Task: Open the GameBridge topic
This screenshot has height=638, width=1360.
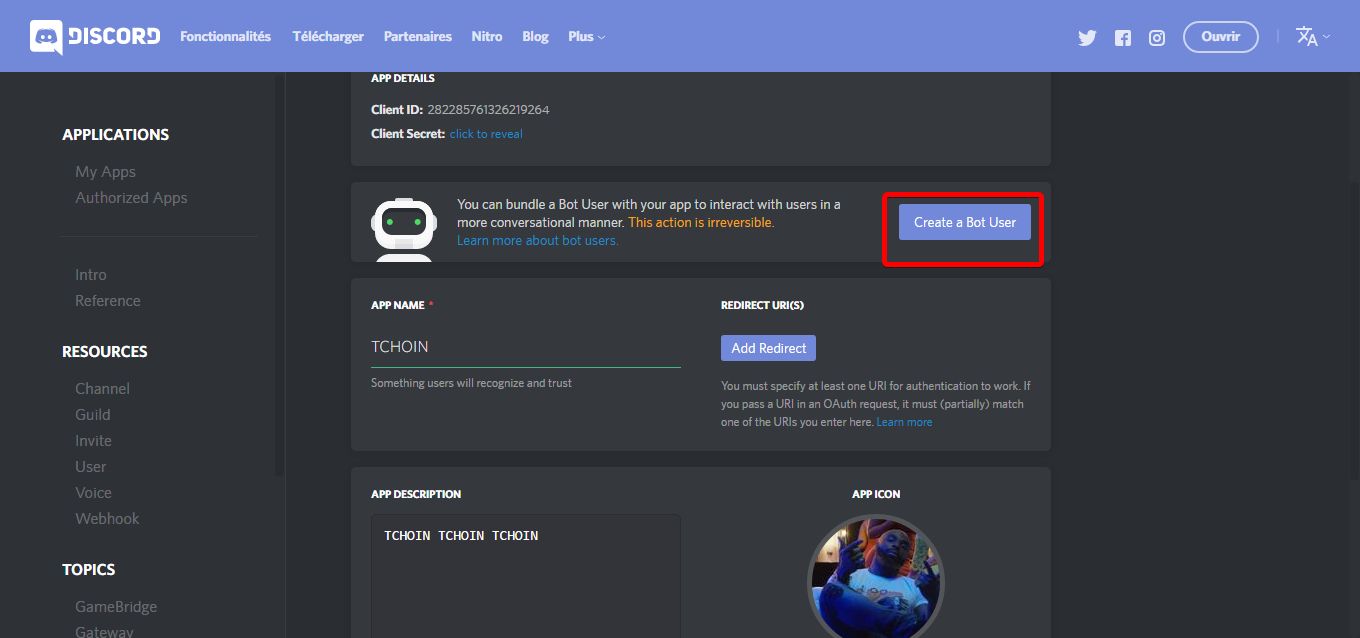Action: coord(116,607)
